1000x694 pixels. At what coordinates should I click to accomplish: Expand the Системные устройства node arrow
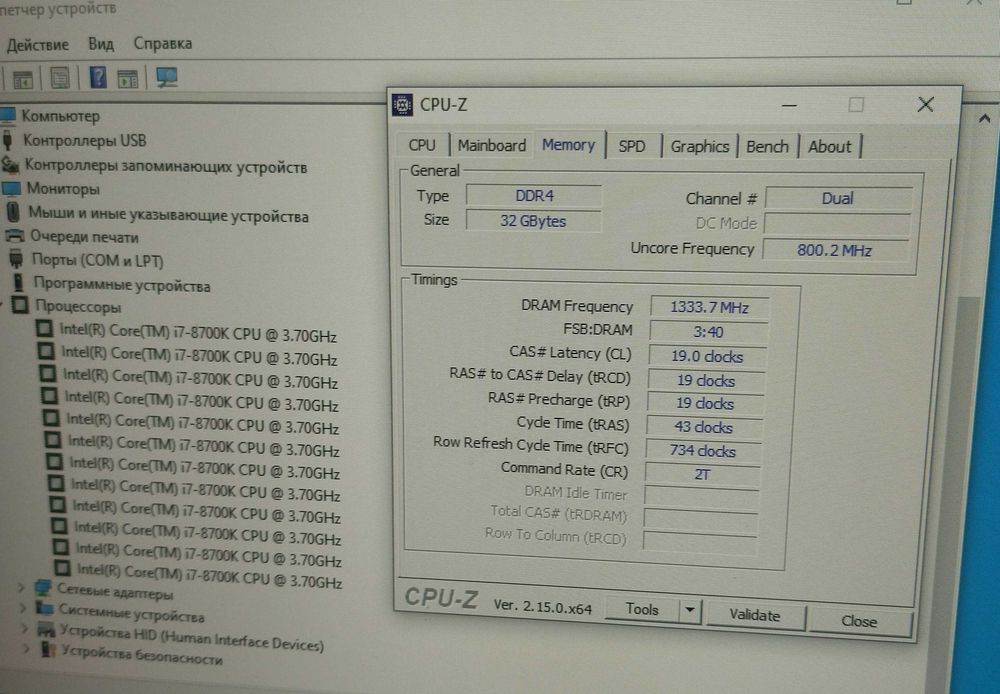23,608
